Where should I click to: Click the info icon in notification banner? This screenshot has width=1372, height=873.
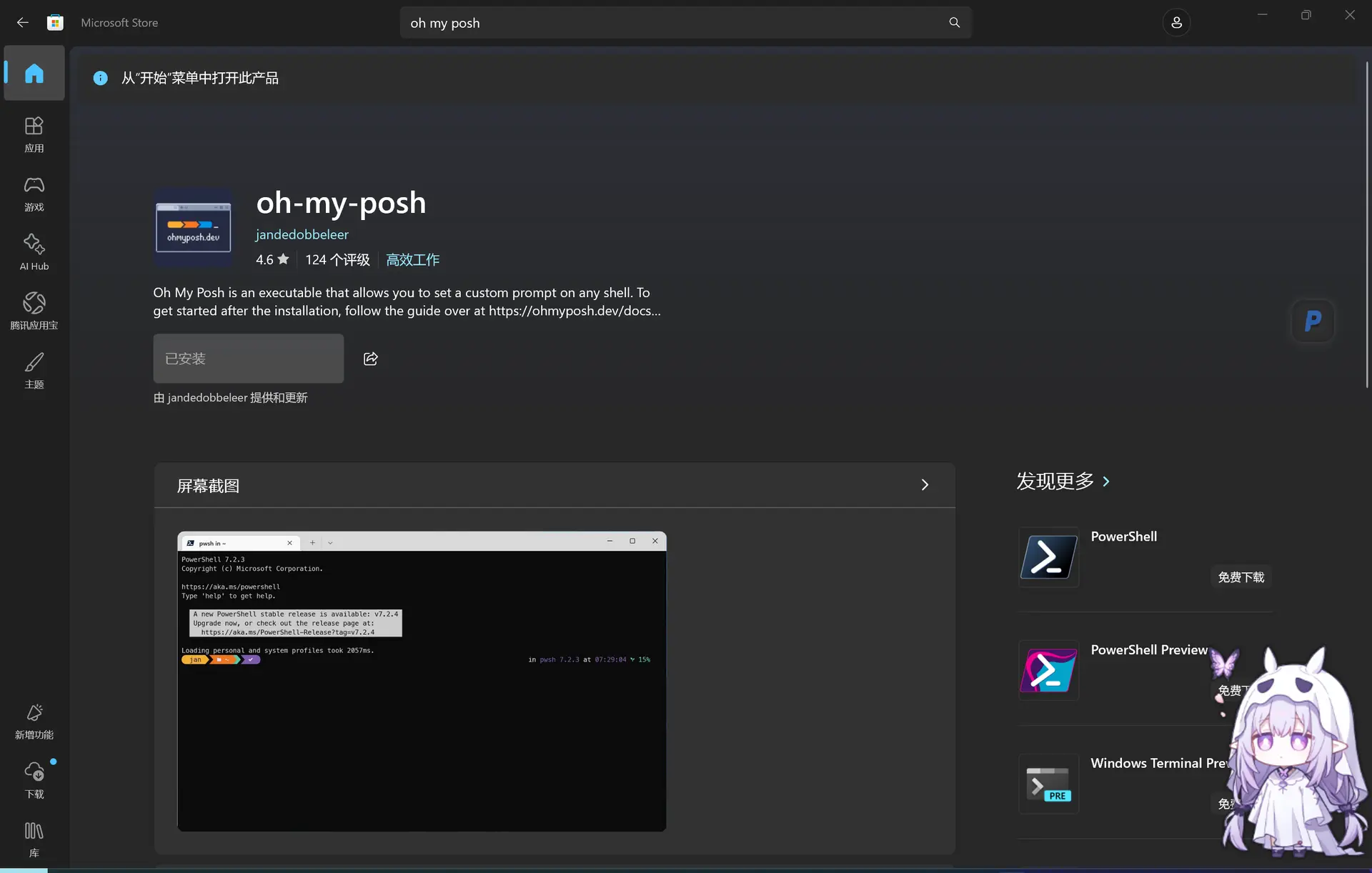coord(101,78)
